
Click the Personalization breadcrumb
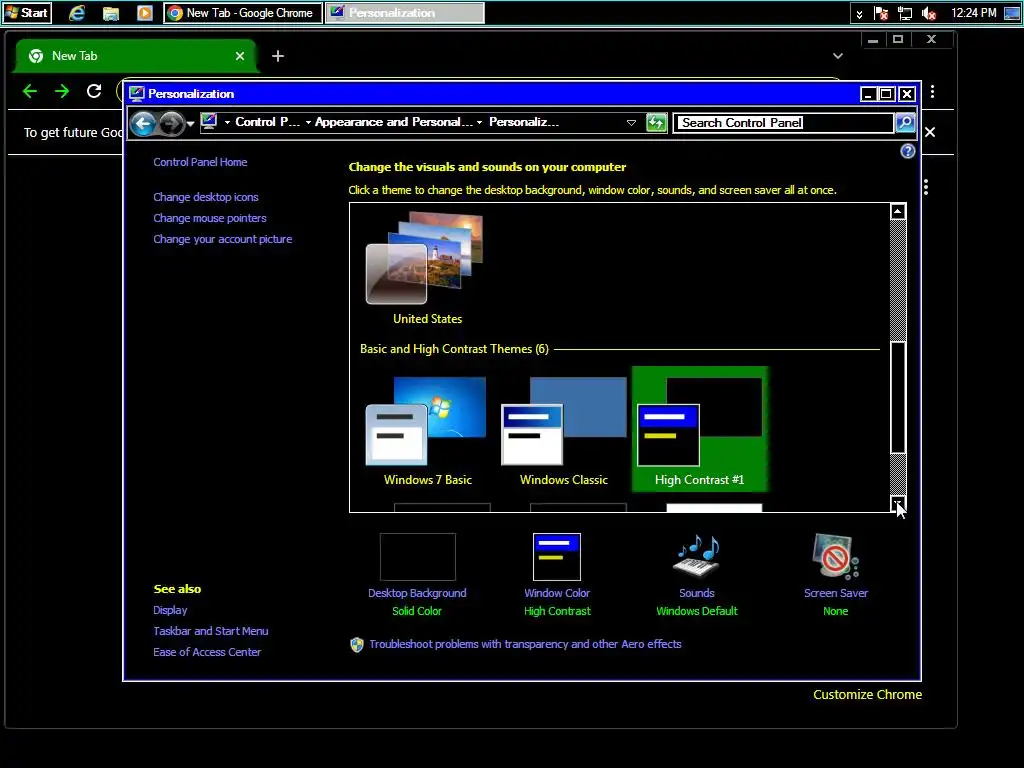[524, 122]
